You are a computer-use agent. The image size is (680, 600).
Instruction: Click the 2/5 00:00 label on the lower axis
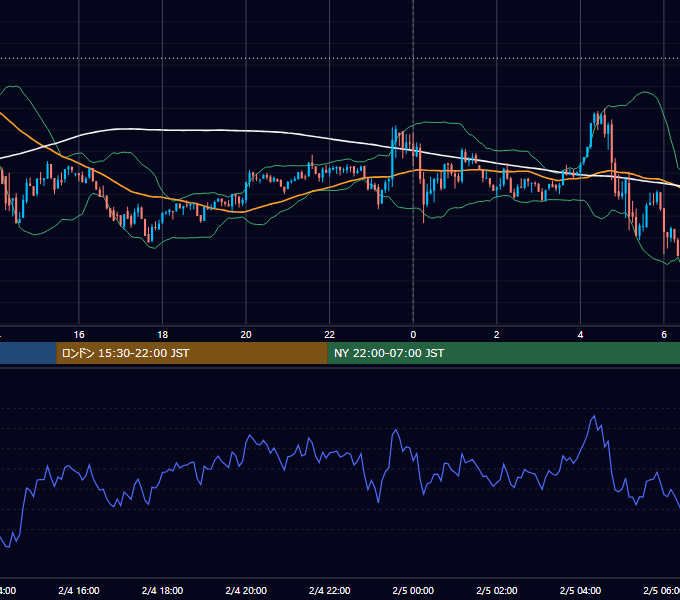413,590
